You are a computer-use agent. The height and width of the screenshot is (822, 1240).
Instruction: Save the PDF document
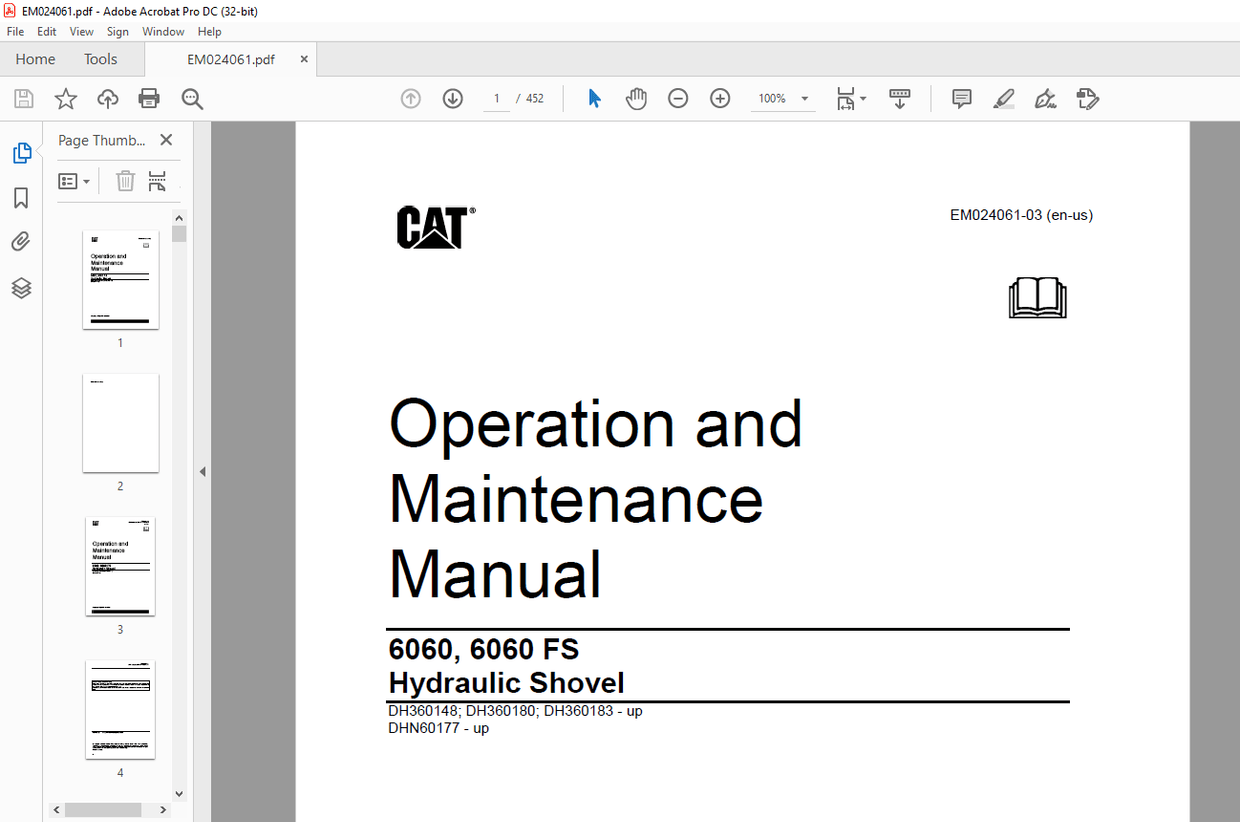[x=21, y=98]
